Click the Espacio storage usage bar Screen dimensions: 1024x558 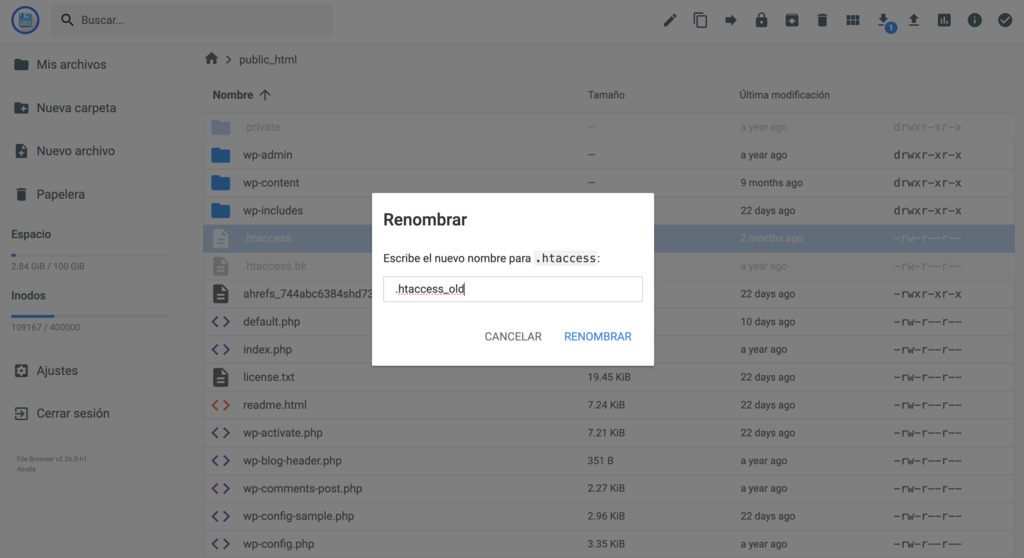point(89,255)
